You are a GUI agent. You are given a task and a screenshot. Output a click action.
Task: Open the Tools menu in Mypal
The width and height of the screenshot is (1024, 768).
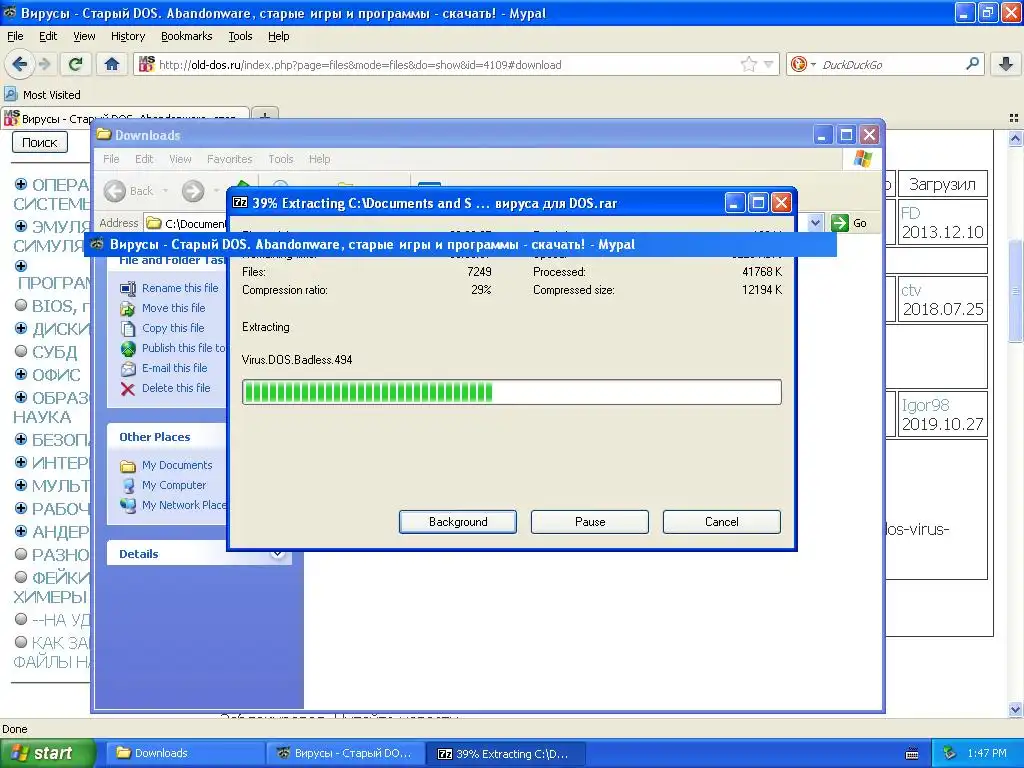(240, 36)
